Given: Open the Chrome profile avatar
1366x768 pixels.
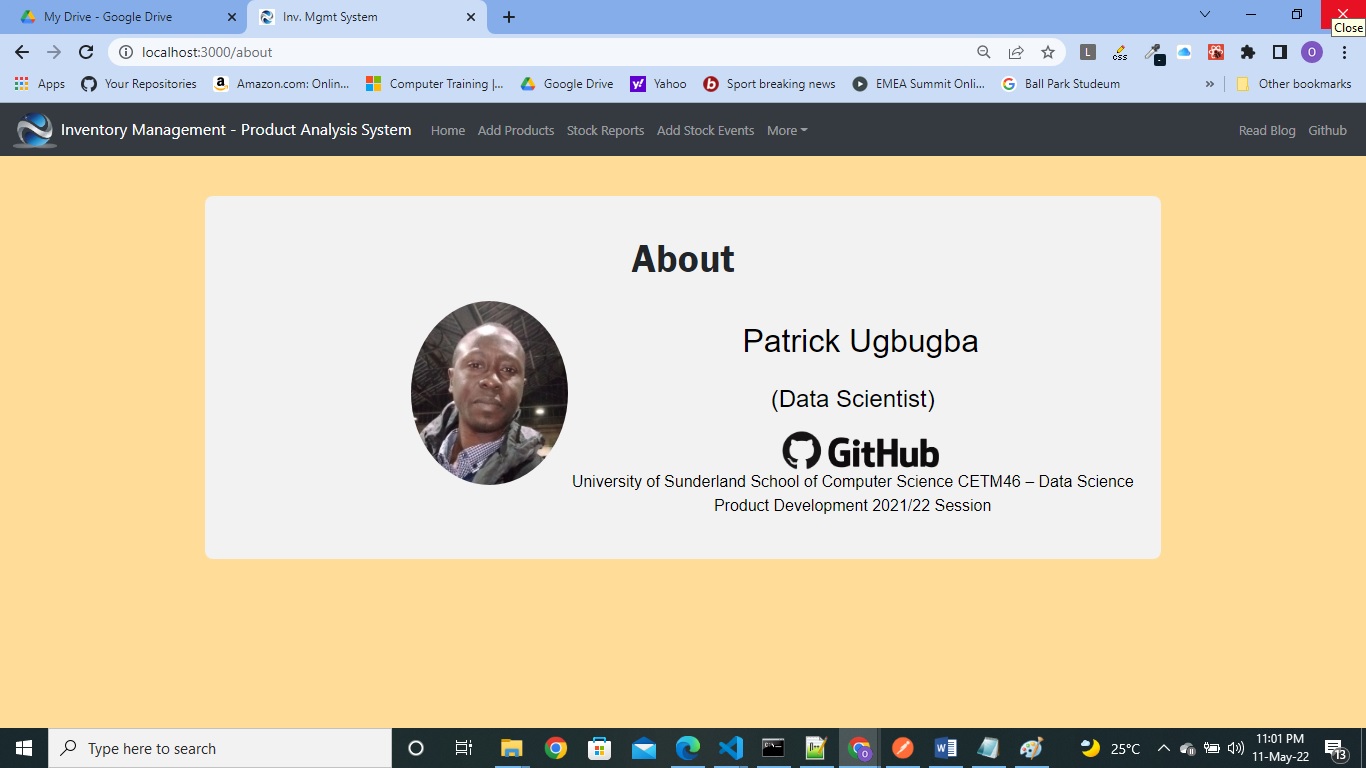Looking at the screenshot, I should (x=1310, y=52).
